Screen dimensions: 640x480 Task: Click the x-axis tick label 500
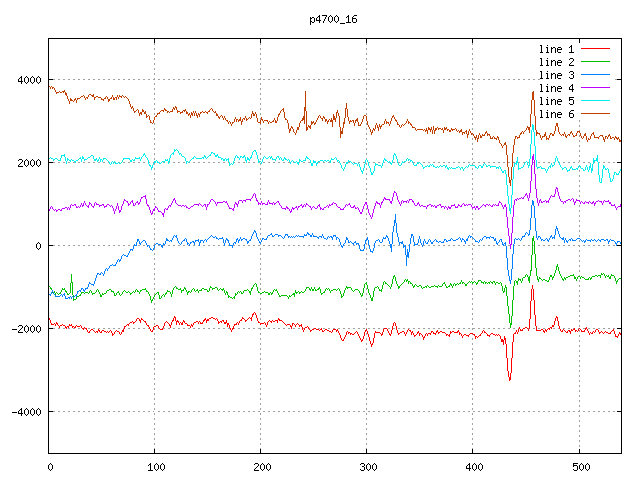578,466
